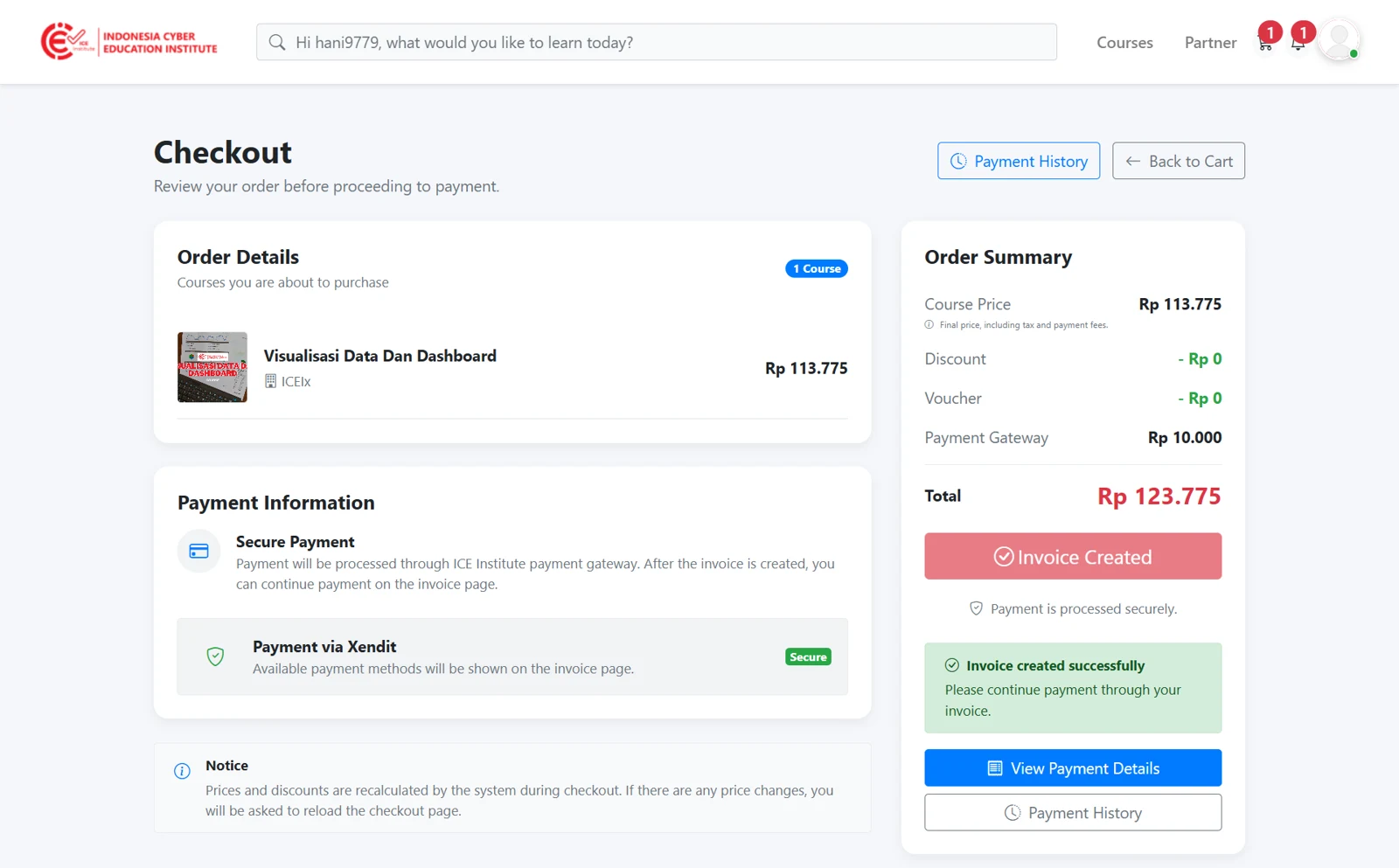Viewport: 1399px width, 868px height.
Task: Open View Payment Details
Action: 1073,767
